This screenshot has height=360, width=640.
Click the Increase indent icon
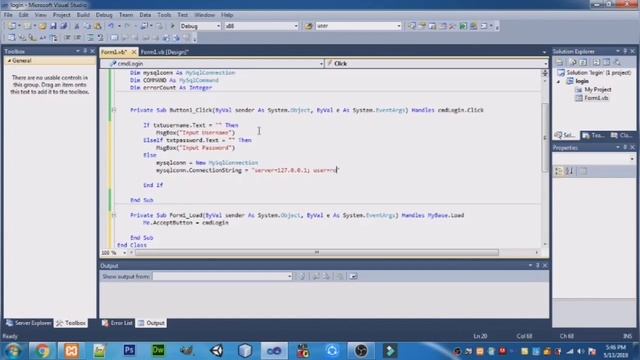coord(77,38)
